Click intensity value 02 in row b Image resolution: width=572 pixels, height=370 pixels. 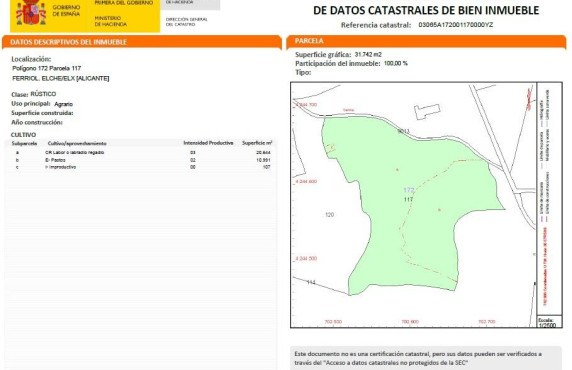point(193,160)
